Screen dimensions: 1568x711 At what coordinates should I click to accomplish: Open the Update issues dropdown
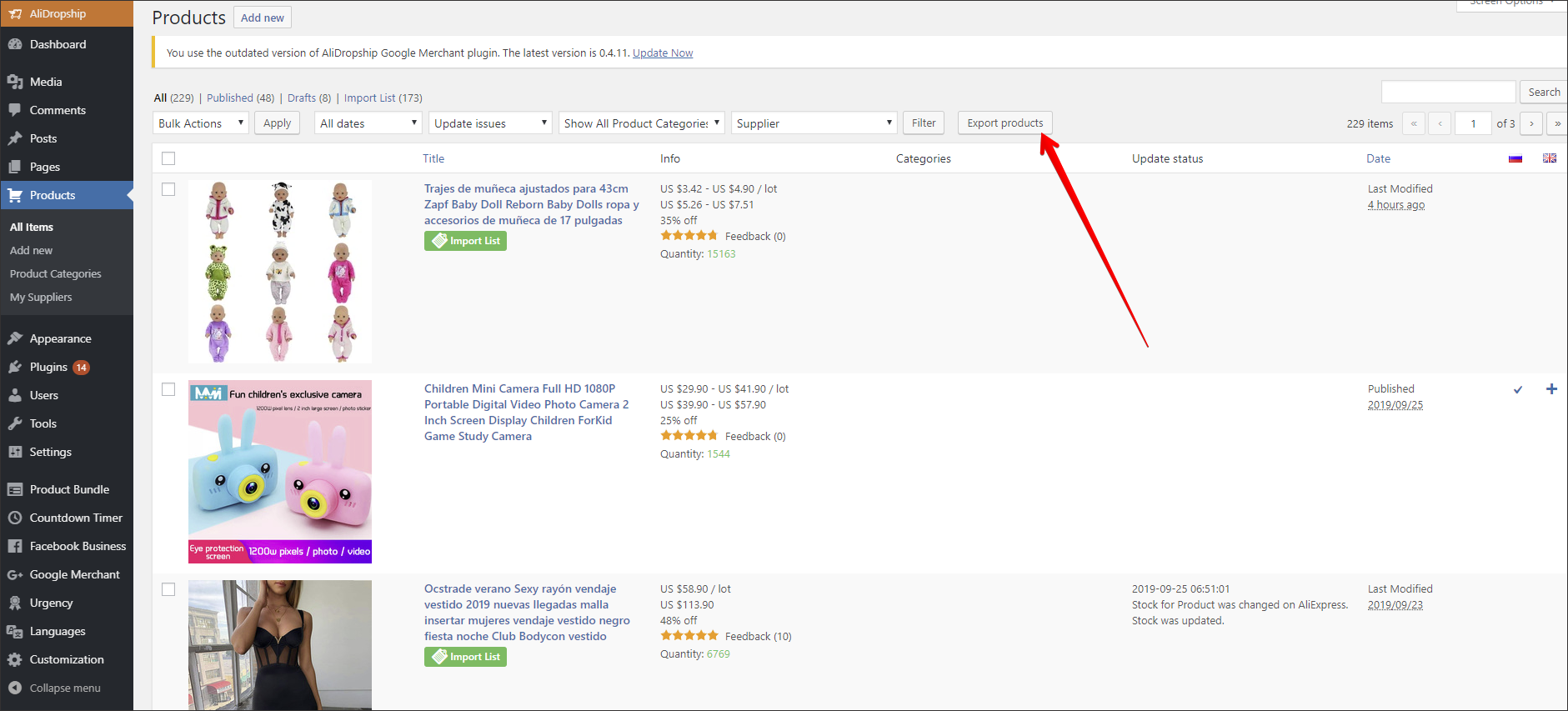click(x=490, y=123)
